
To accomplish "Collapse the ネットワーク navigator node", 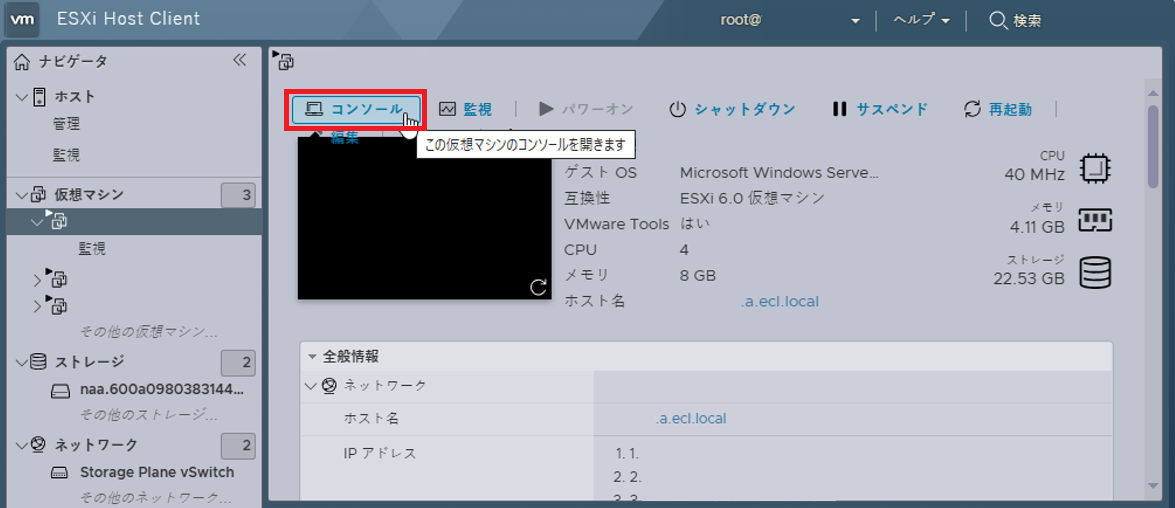I will pyautogui.click(x=21, y=445).
